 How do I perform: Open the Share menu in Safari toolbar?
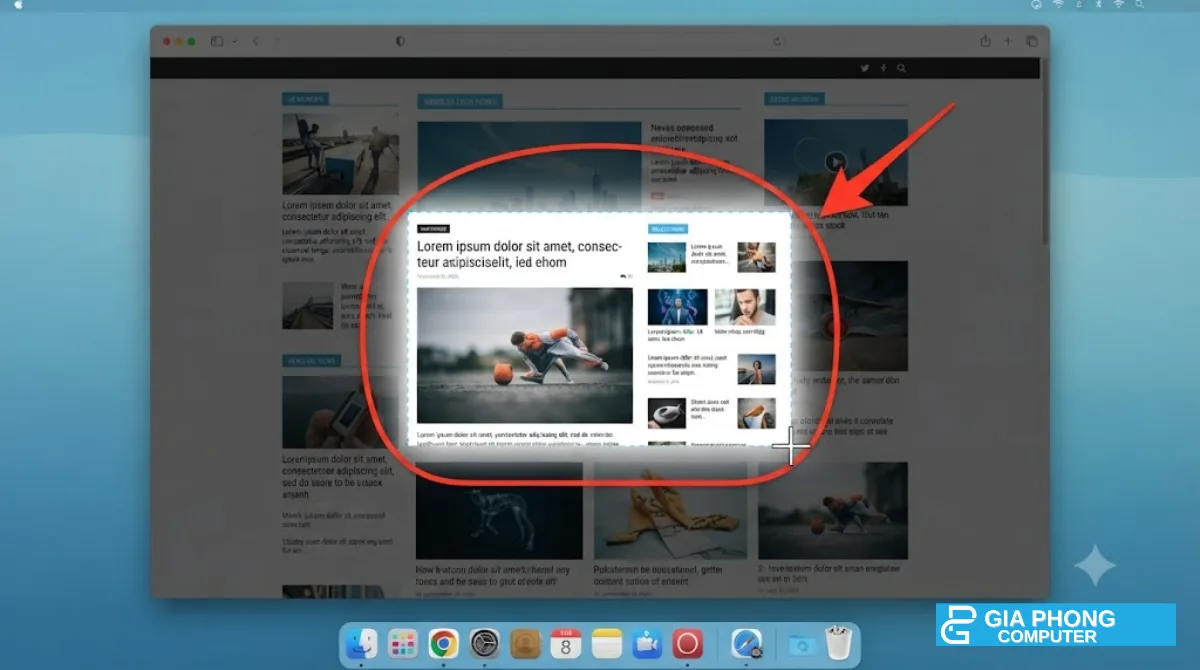pyautogui.click(x=985, y=41)
